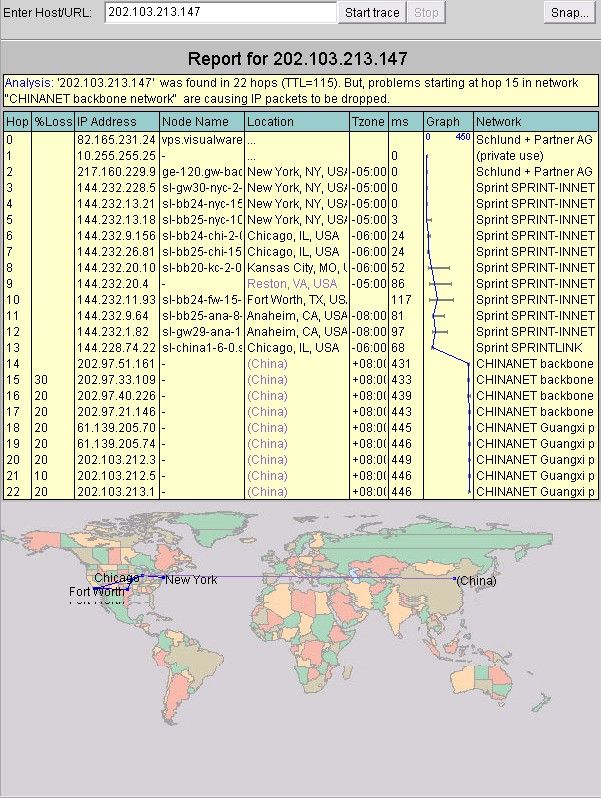Click the Chicago label on map
601x798 pixels.
click(117, 578)
